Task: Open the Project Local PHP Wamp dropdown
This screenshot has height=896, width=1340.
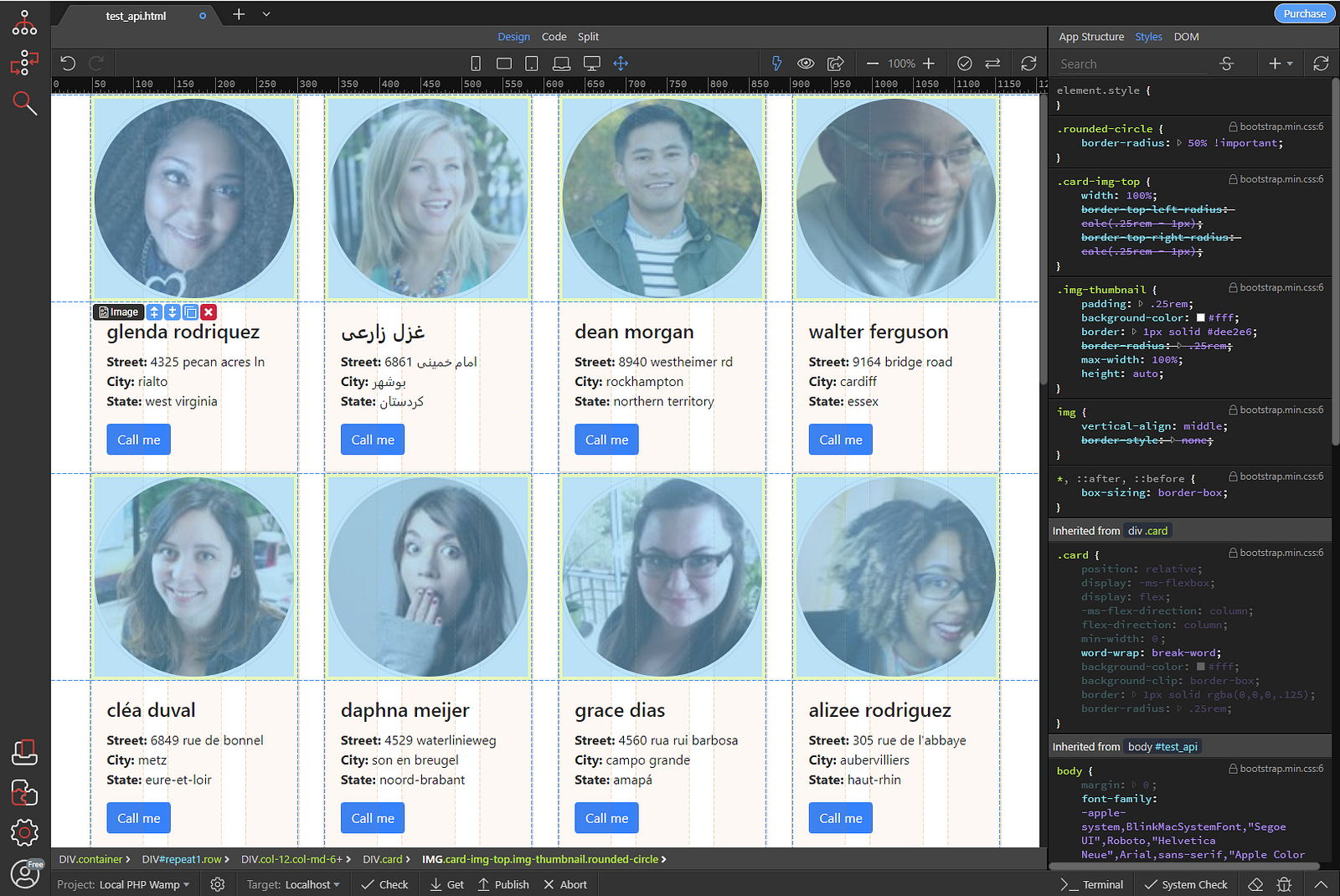Action: [143, 884]
